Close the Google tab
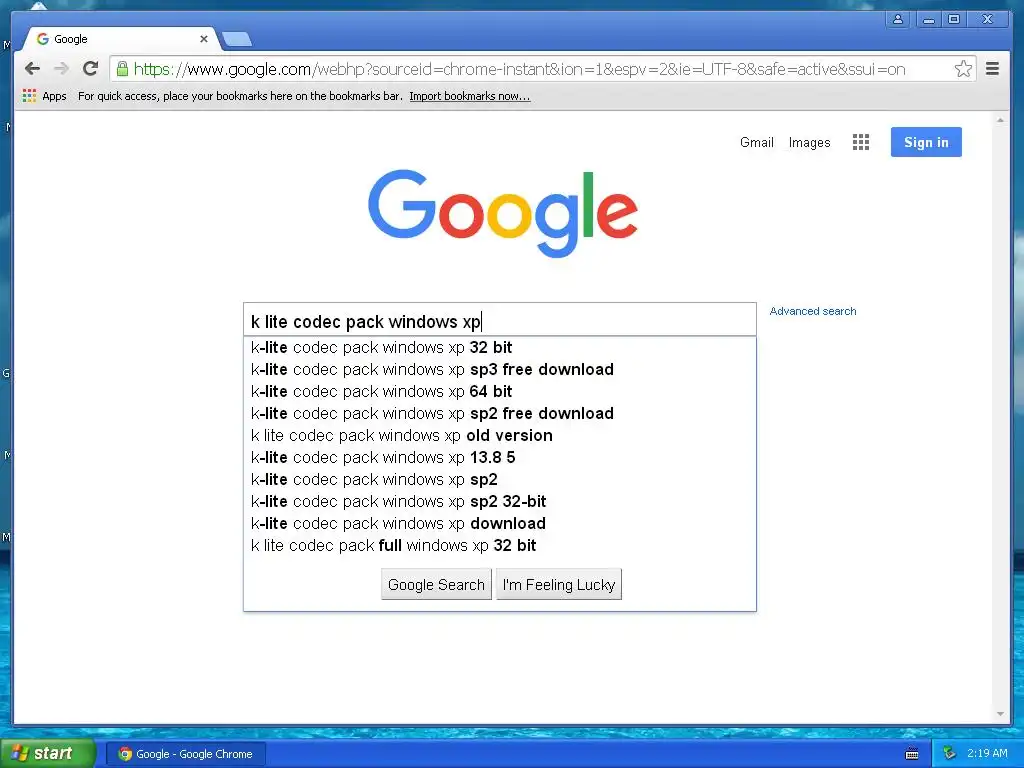Image resolution: width=1024 pixels, height=768 pixels. click(204, 39)
